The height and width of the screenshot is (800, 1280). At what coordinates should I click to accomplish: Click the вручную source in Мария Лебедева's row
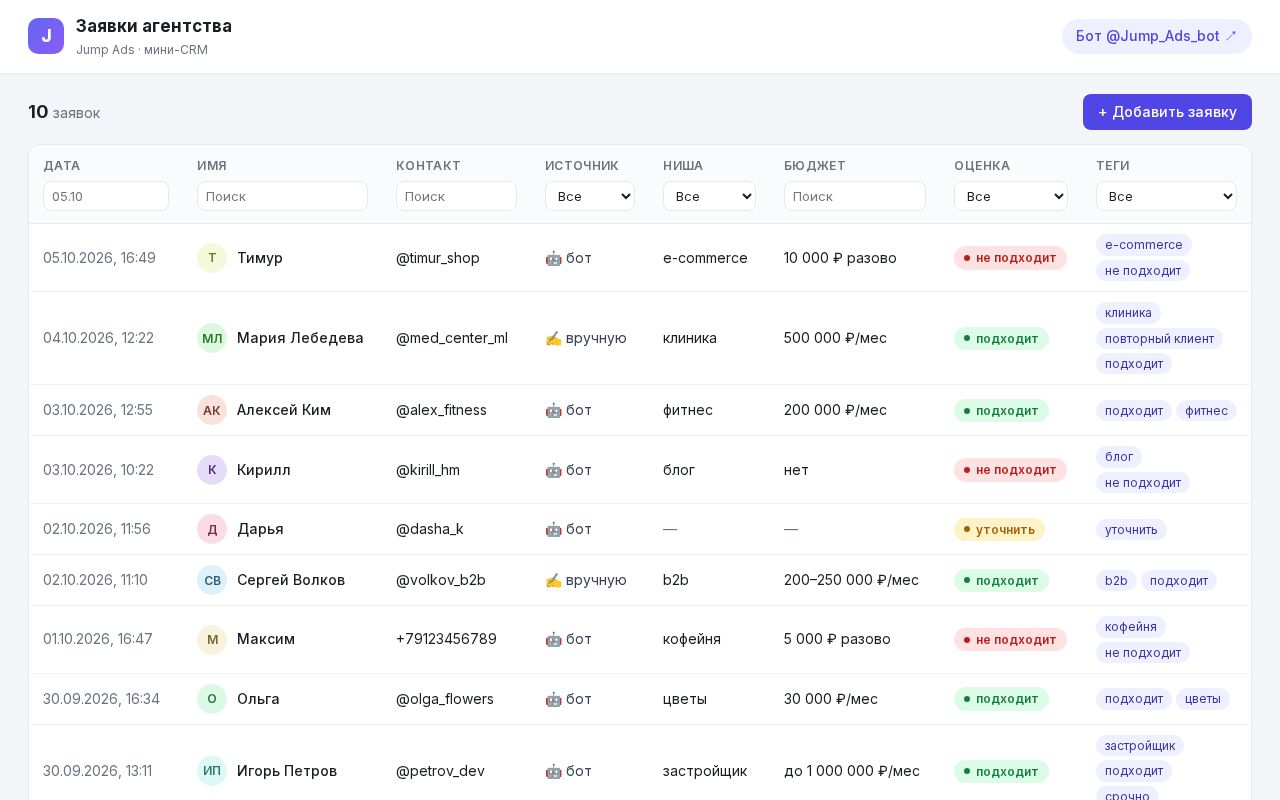pos(586,338)
